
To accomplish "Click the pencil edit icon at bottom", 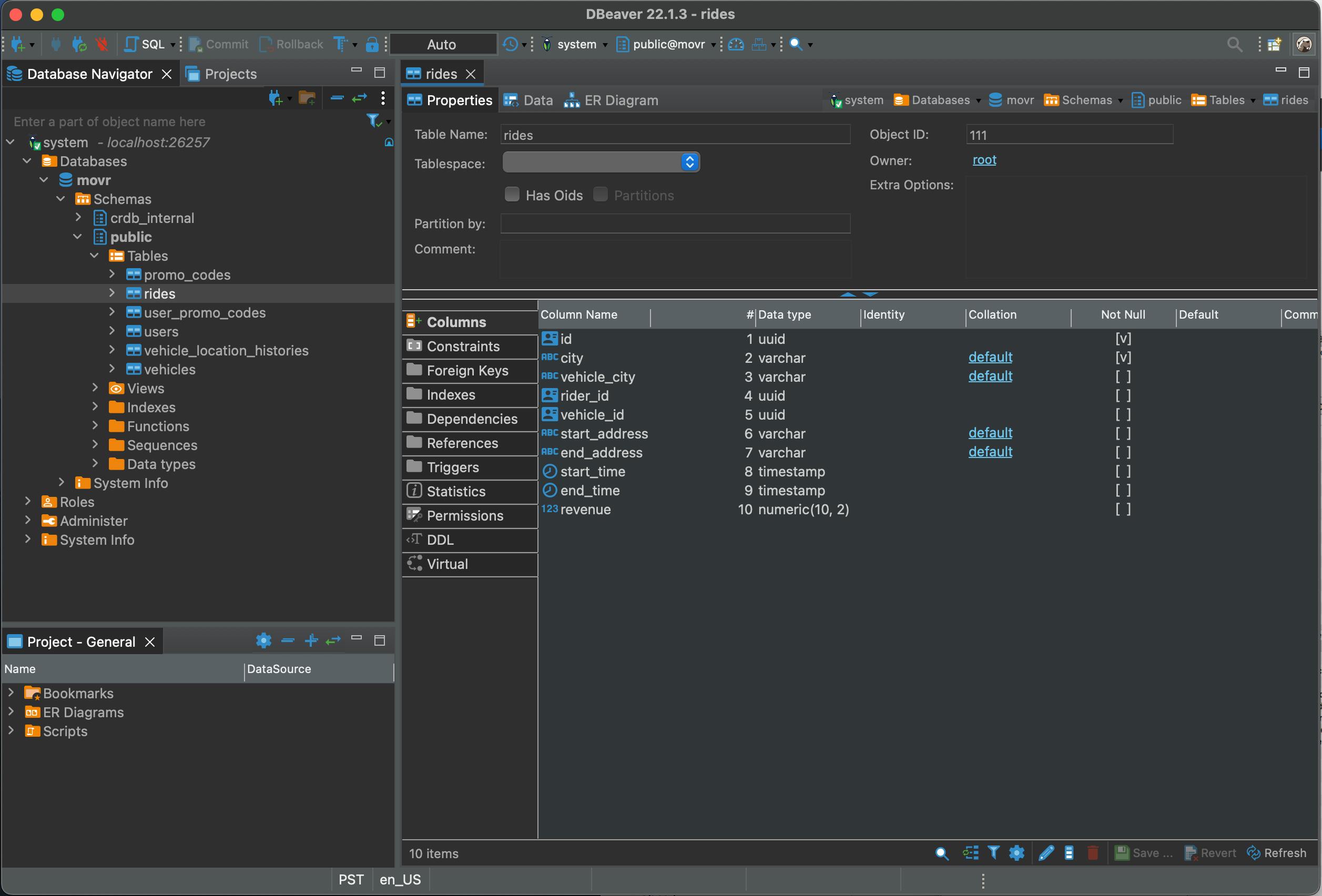I will point(1045,852).
